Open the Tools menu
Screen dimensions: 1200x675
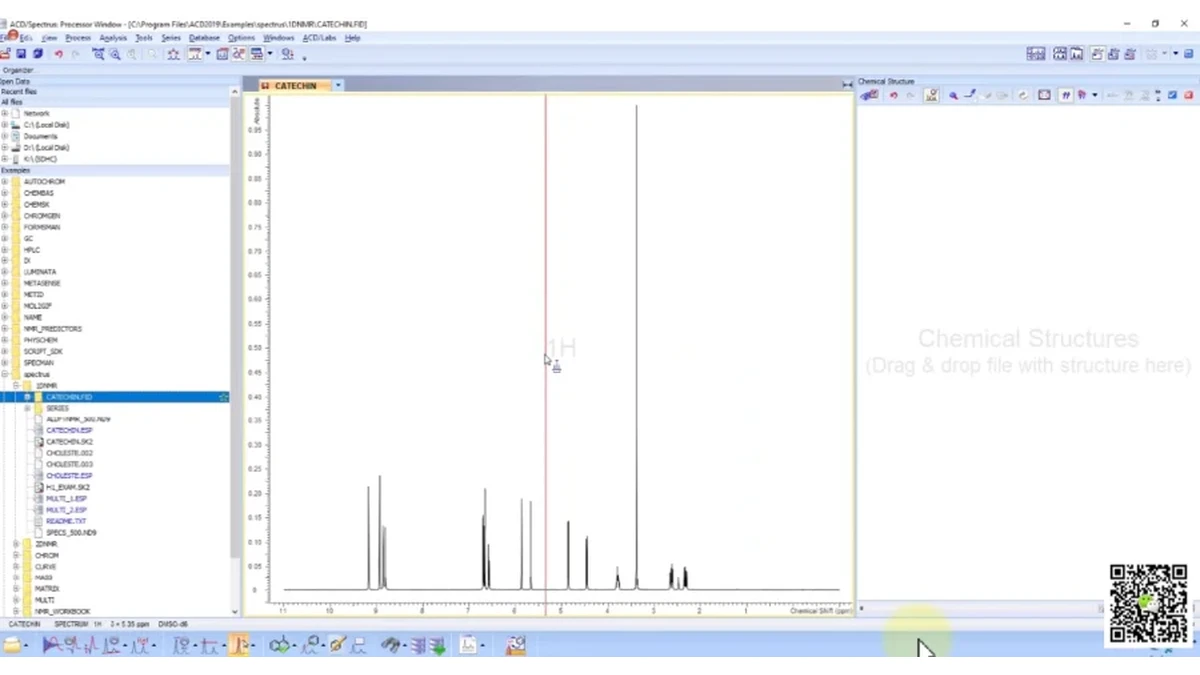pyautogui.click(x=144, y=38)
